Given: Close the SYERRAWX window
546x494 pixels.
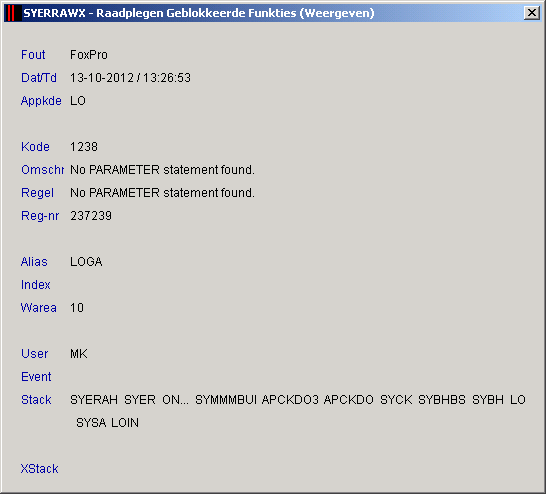Looking at the screenshot, I should point(531,13).
